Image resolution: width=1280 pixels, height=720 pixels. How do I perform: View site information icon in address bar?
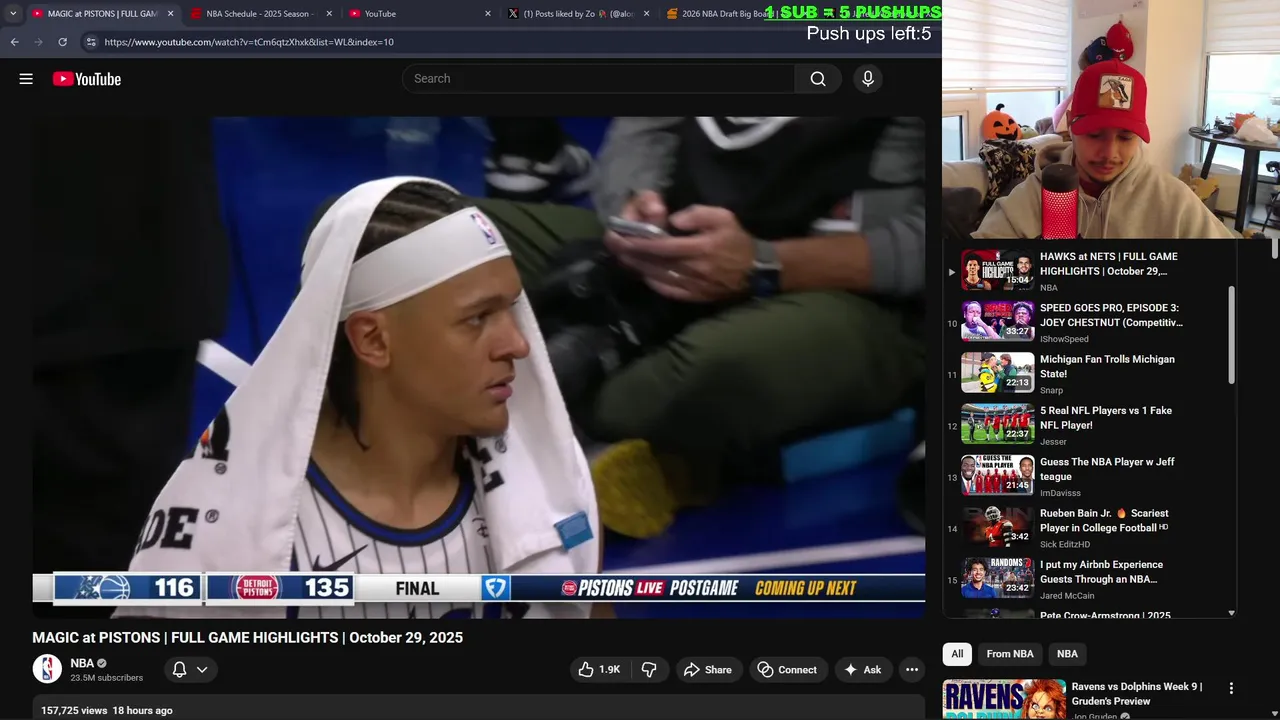(x=91, y=42)
